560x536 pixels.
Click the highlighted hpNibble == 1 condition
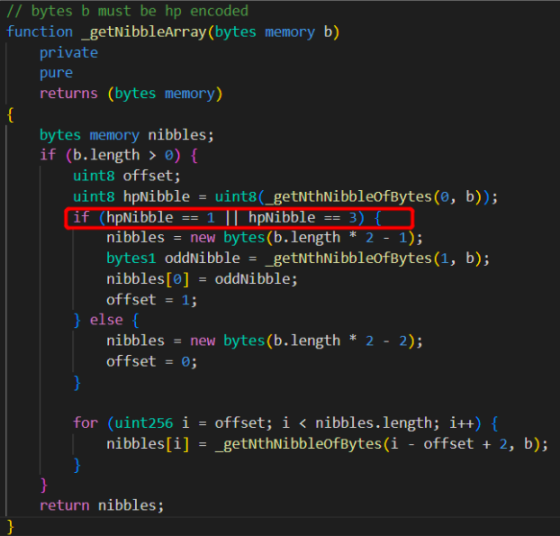click(x=160, y=217)
